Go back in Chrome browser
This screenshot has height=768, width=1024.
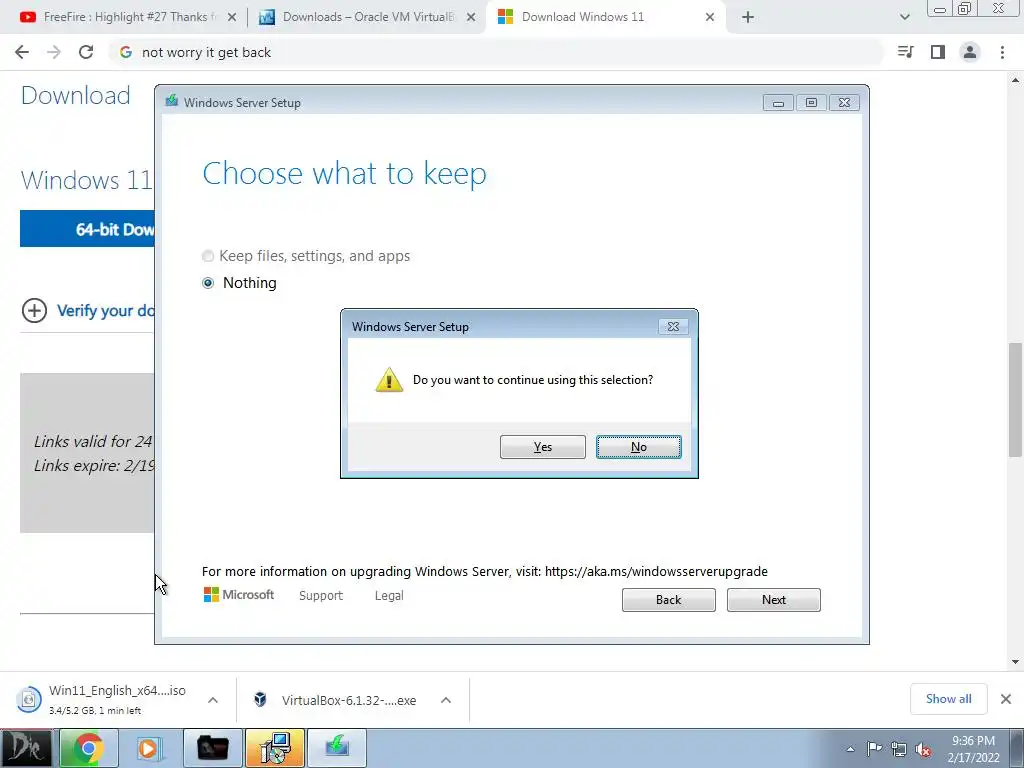click(x=22, y=52)
